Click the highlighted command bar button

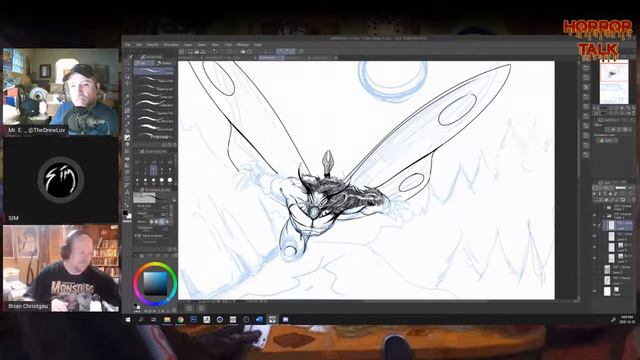click(286, 52)
